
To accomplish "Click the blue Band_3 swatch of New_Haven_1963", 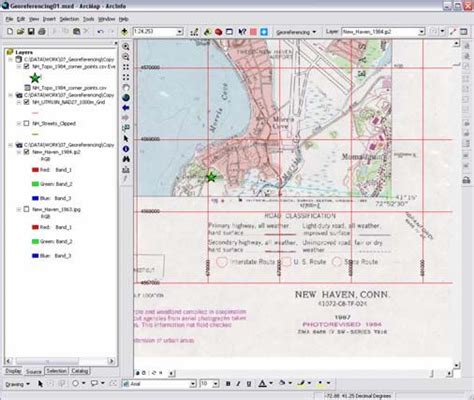I will 35,256.
